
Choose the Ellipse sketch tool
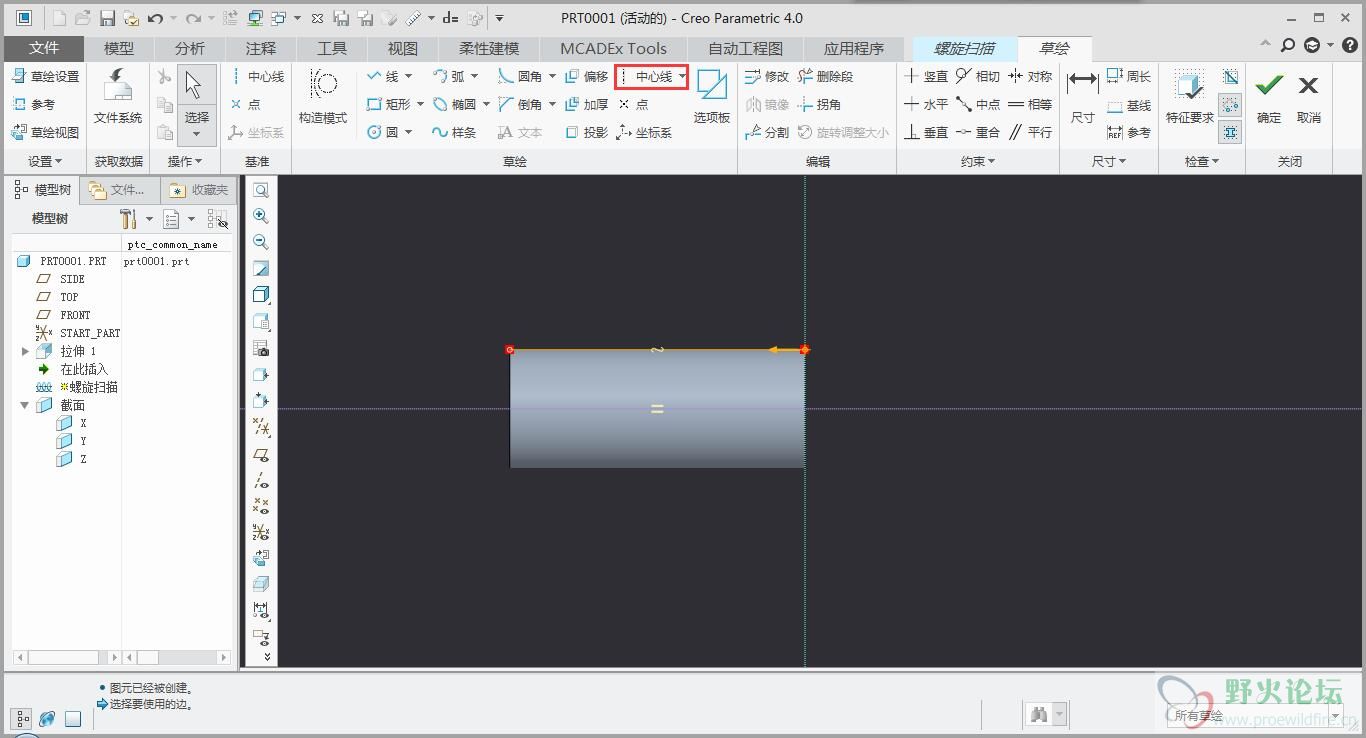click(455, 104)
